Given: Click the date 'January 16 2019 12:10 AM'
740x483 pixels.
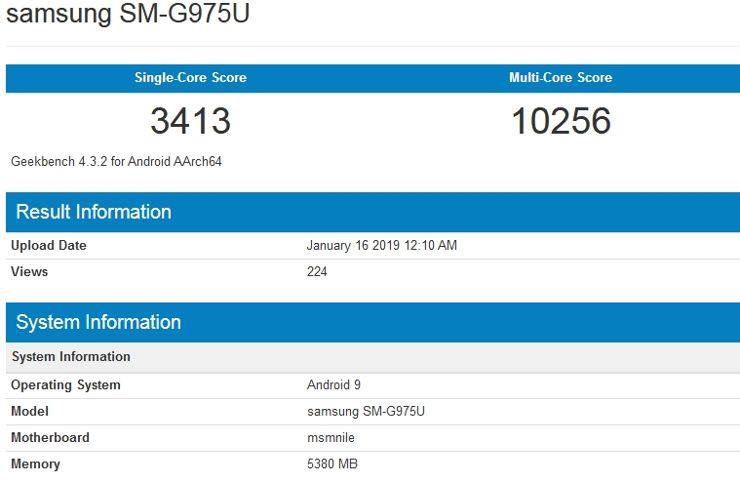Looking at the screenshot, I should pyautogui.click(x=382, y=246).
